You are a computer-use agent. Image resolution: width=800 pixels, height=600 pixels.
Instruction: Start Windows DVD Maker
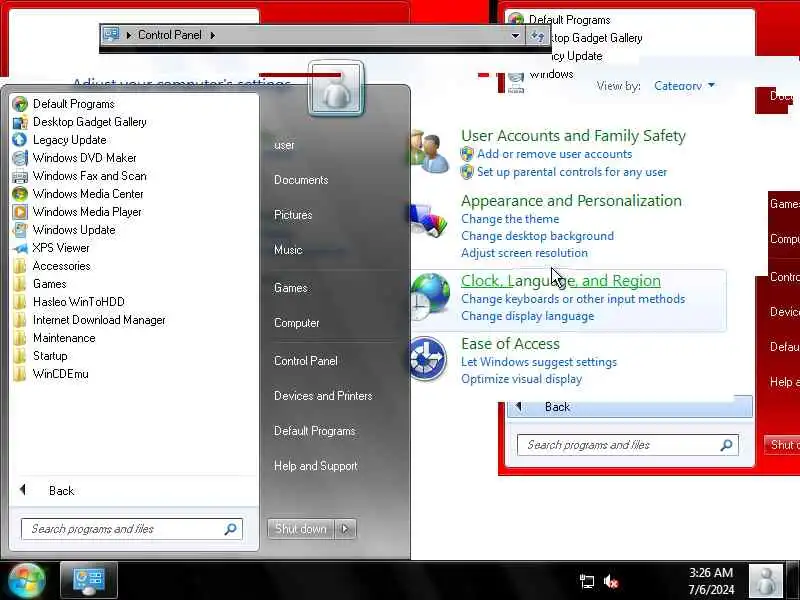click(x=85, y=158)
